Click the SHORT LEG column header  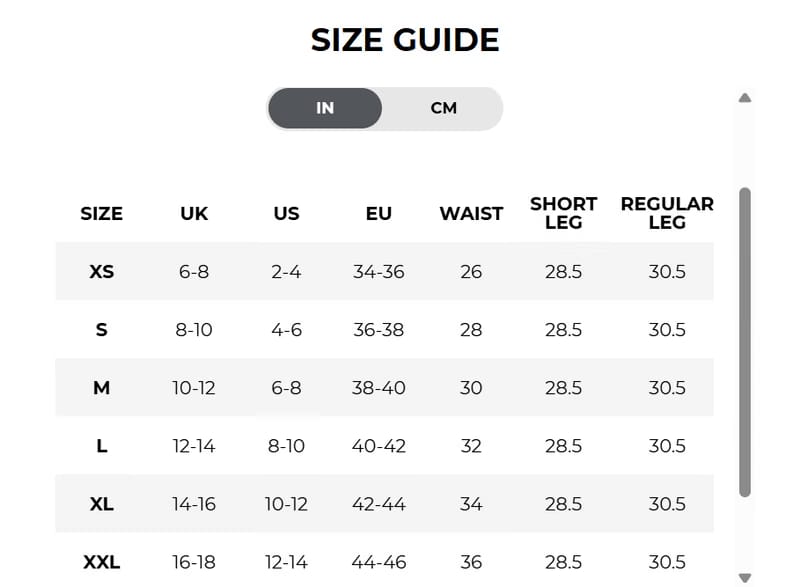[563, 213]
